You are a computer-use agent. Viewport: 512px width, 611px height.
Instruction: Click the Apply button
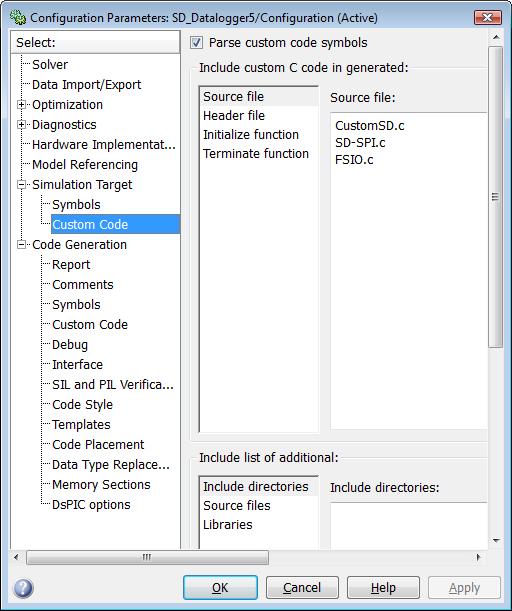click(464, 587)
